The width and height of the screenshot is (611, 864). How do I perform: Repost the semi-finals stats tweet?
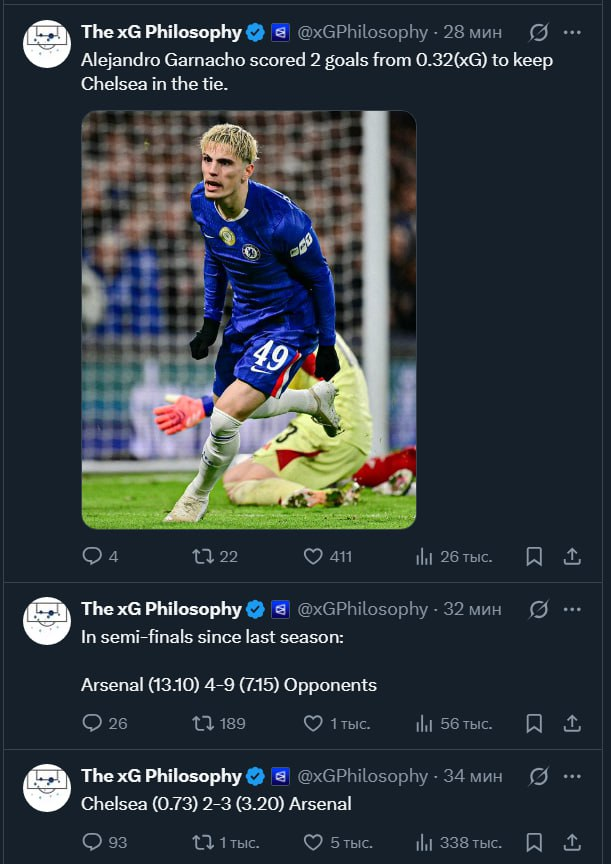tap(204, 722)
